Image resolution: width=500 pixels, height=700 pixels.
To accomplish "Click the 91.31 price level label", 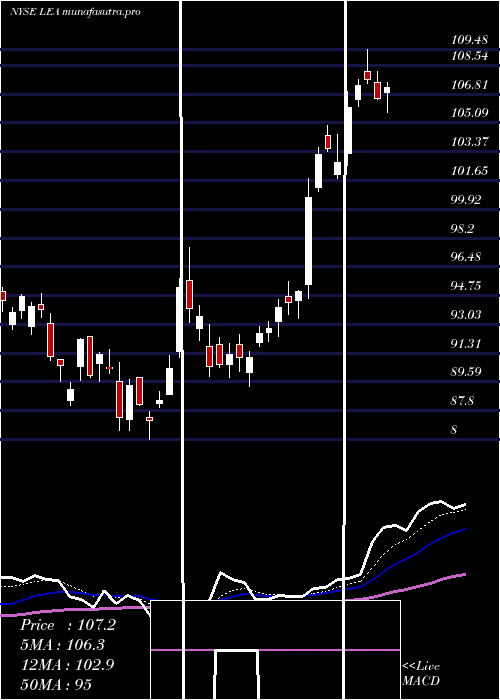I will (467, 344).
